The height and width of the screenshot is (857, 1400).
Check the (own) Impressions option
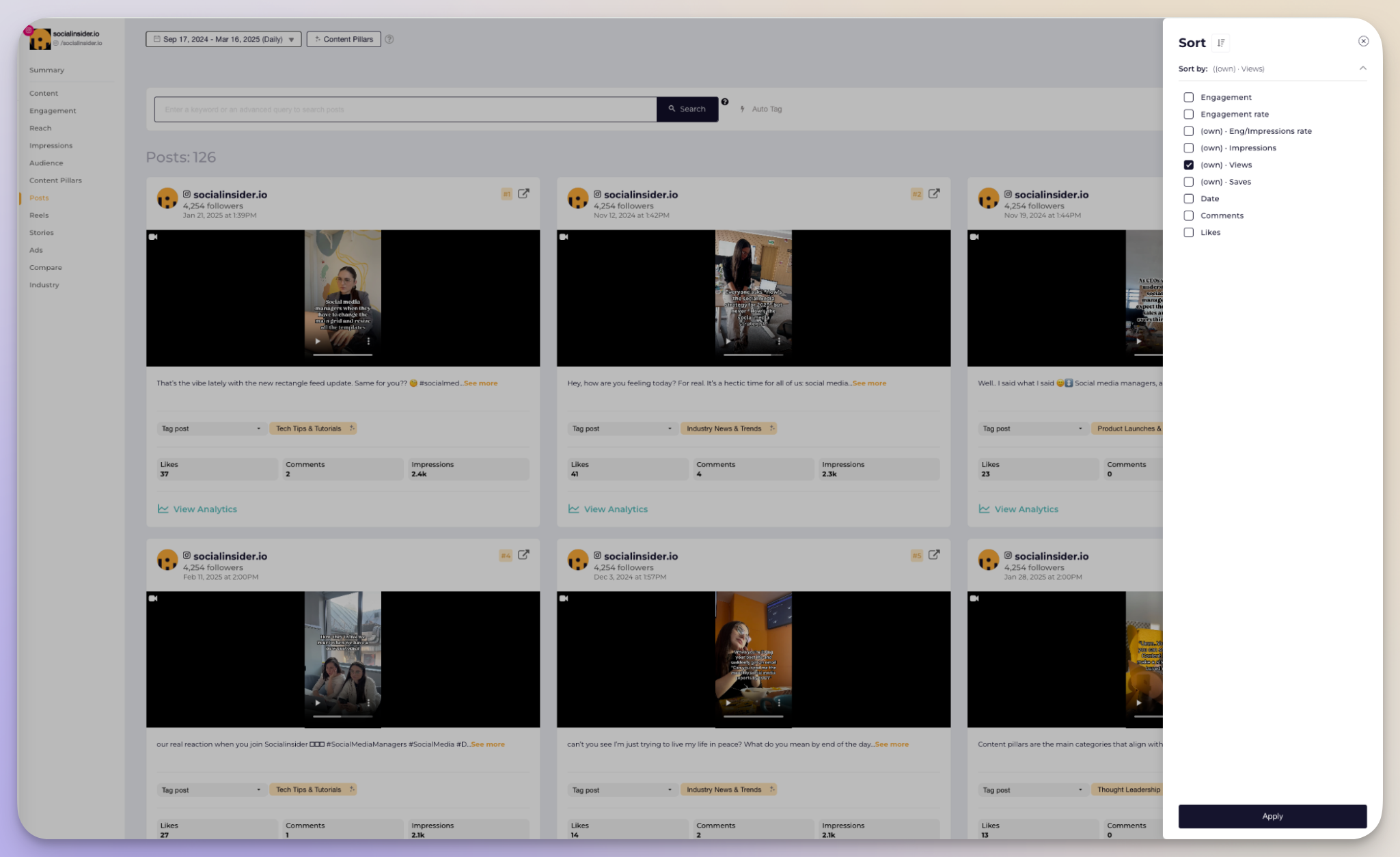[1189, 148]
